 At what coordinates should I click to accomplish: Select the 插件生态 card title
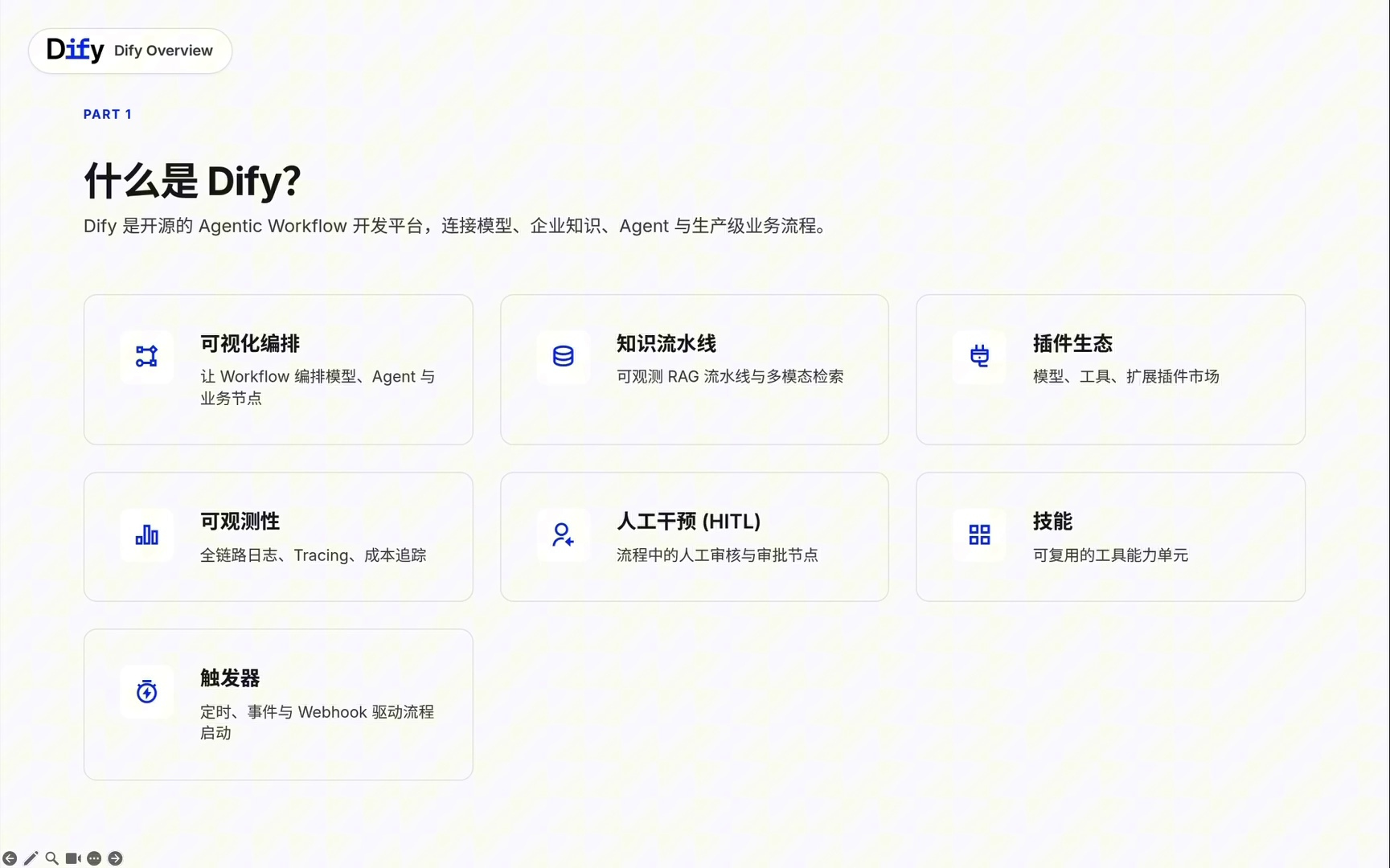click(x=1072, y=344)
